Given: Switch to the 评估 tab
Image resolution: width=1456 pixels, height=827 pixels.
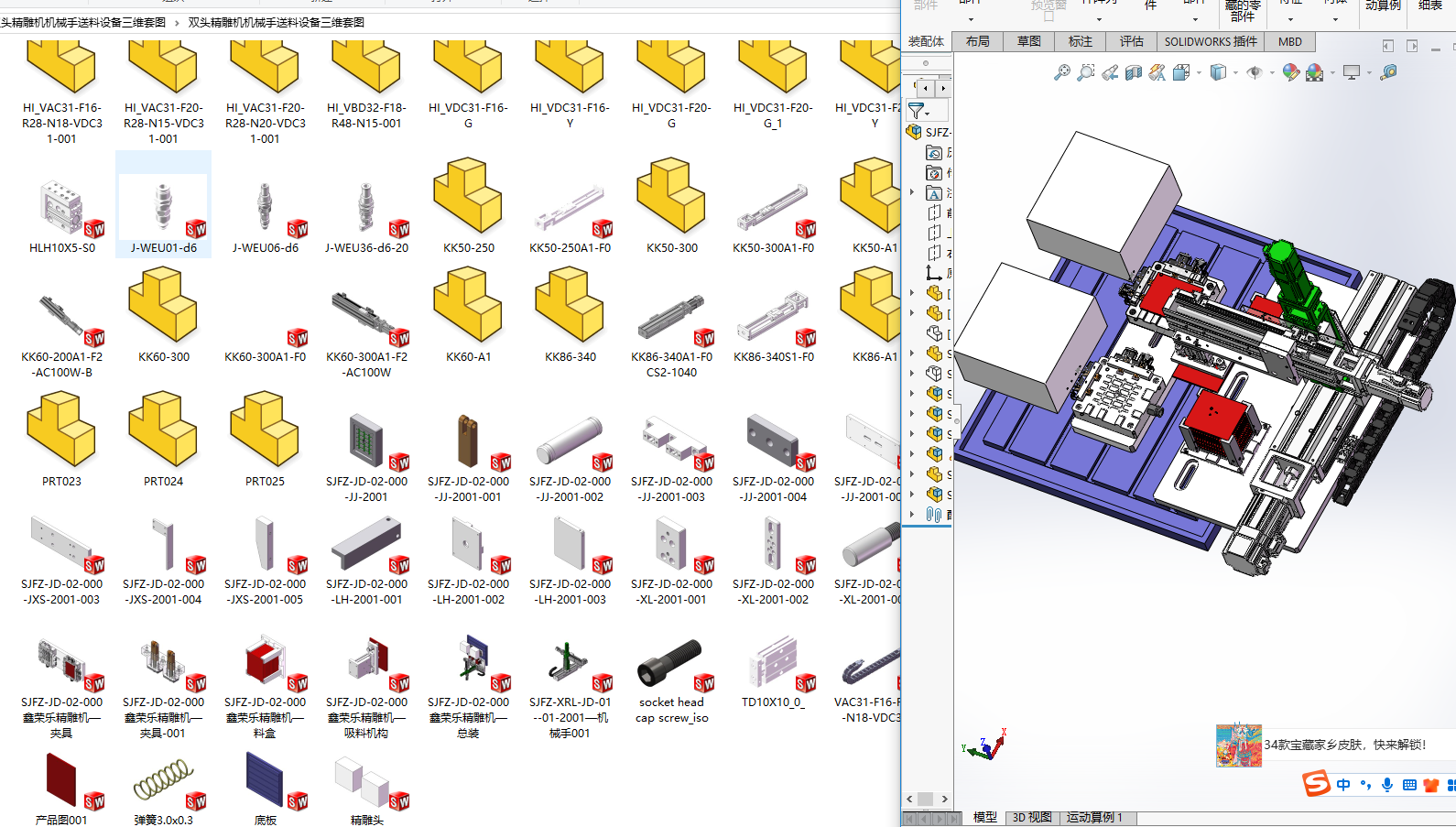Looking at the screenshot, I should 1132,41.
